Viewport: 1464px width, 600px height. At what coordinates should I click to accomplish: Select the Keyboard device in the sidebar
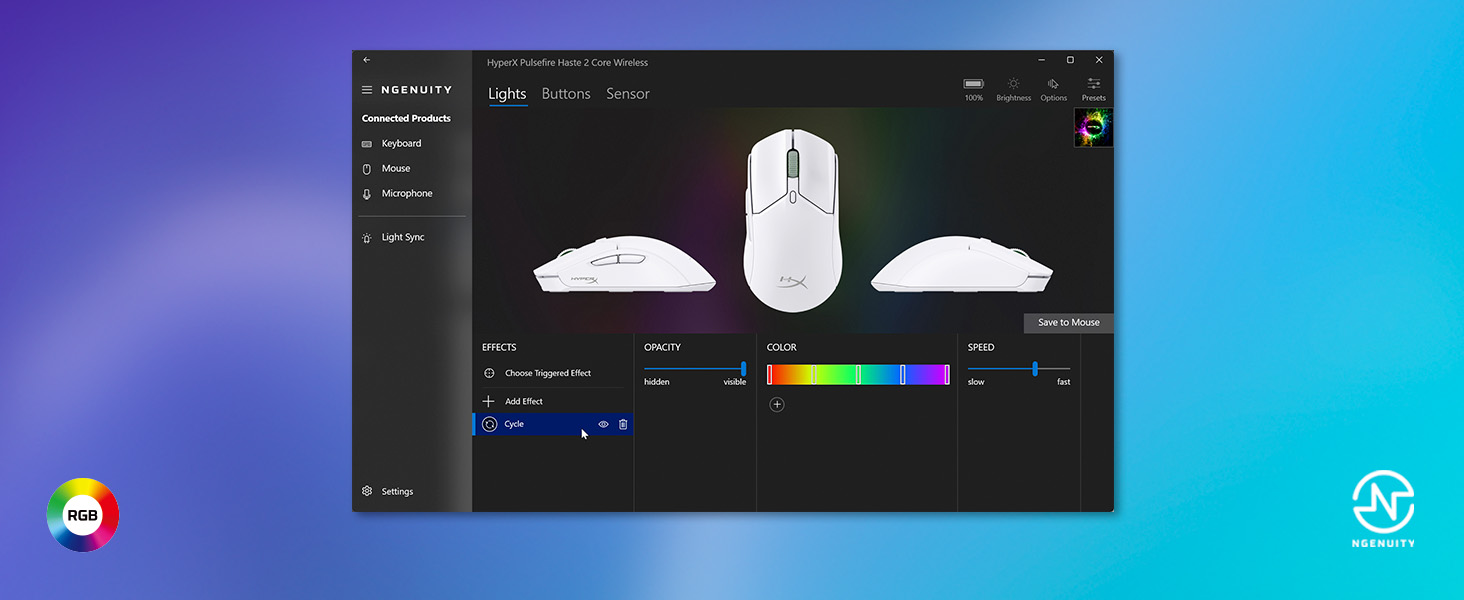tap(398, 143)
